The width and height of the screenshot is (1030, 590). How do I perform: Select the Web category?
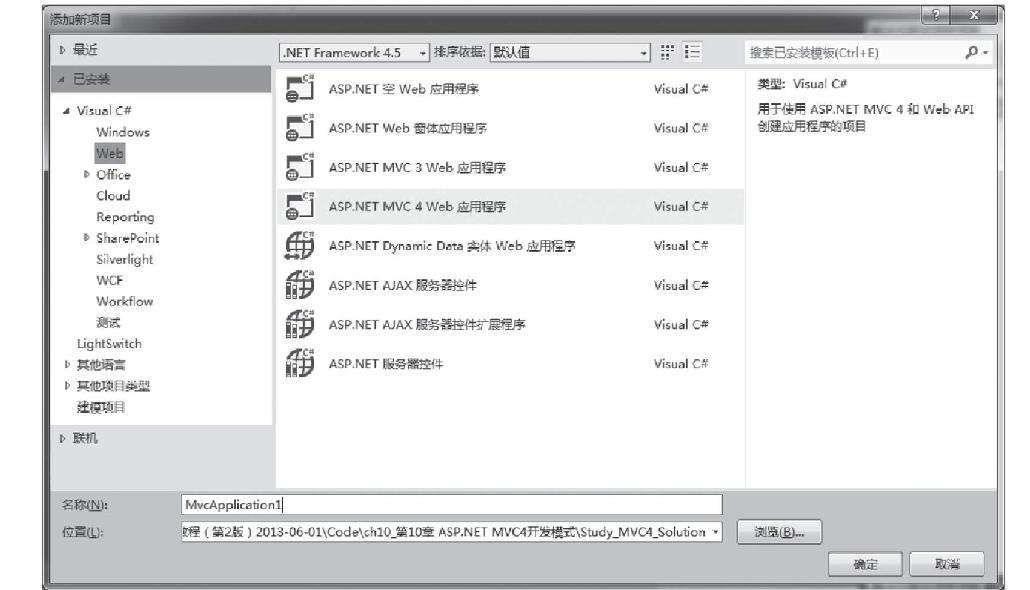110,153
